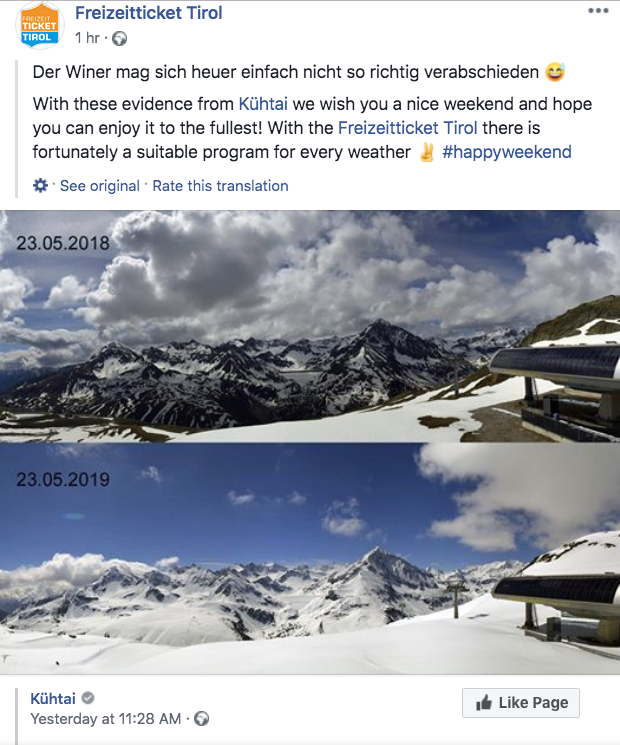Click the Freizeitticket Tirol profile logo
This screenshot has height=745, width=620.
point(39,26)
